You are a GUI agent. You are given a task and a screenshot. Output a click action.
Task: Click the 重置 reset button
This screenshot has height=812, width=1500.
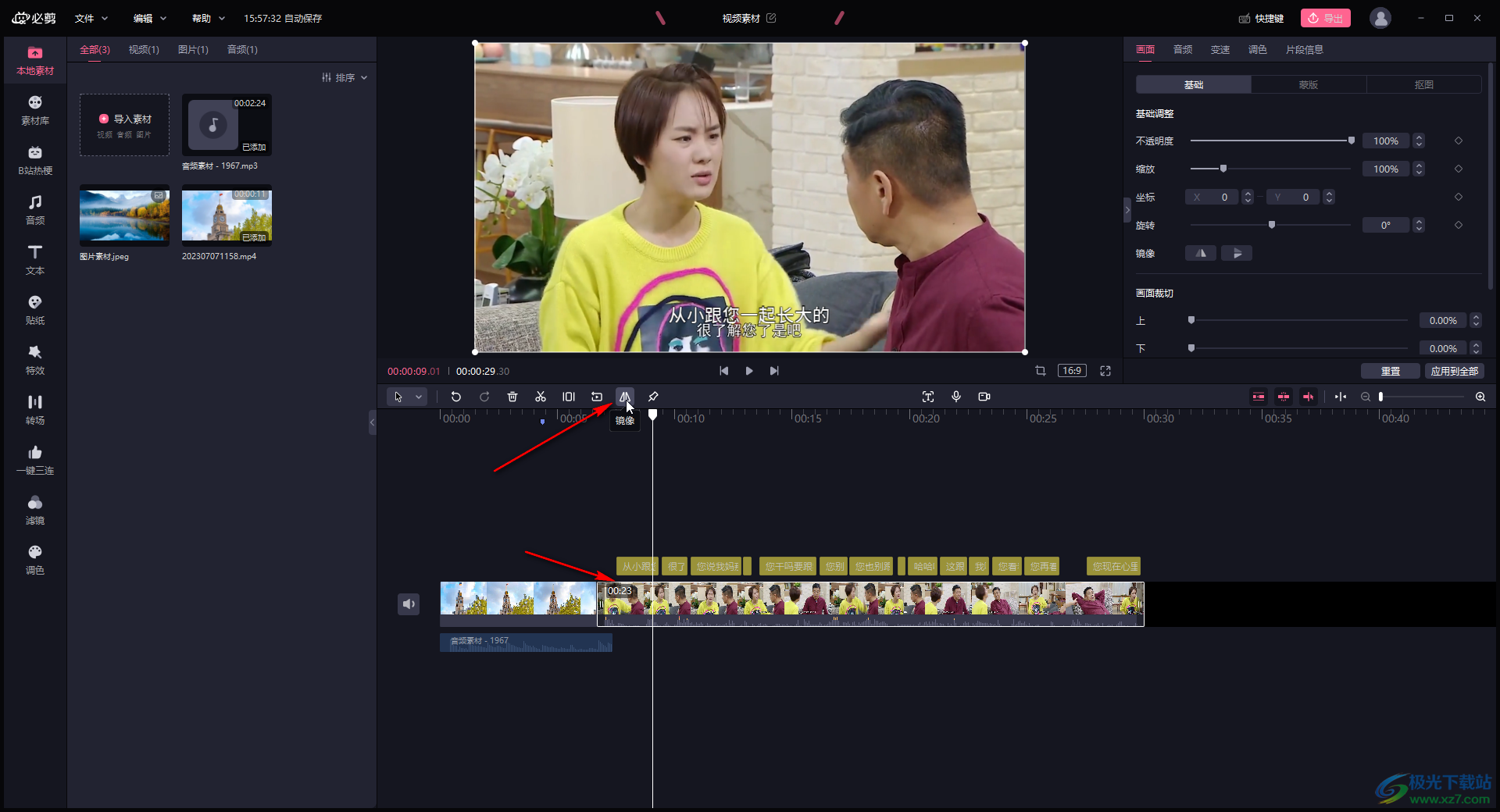(x=1391, y=371)
